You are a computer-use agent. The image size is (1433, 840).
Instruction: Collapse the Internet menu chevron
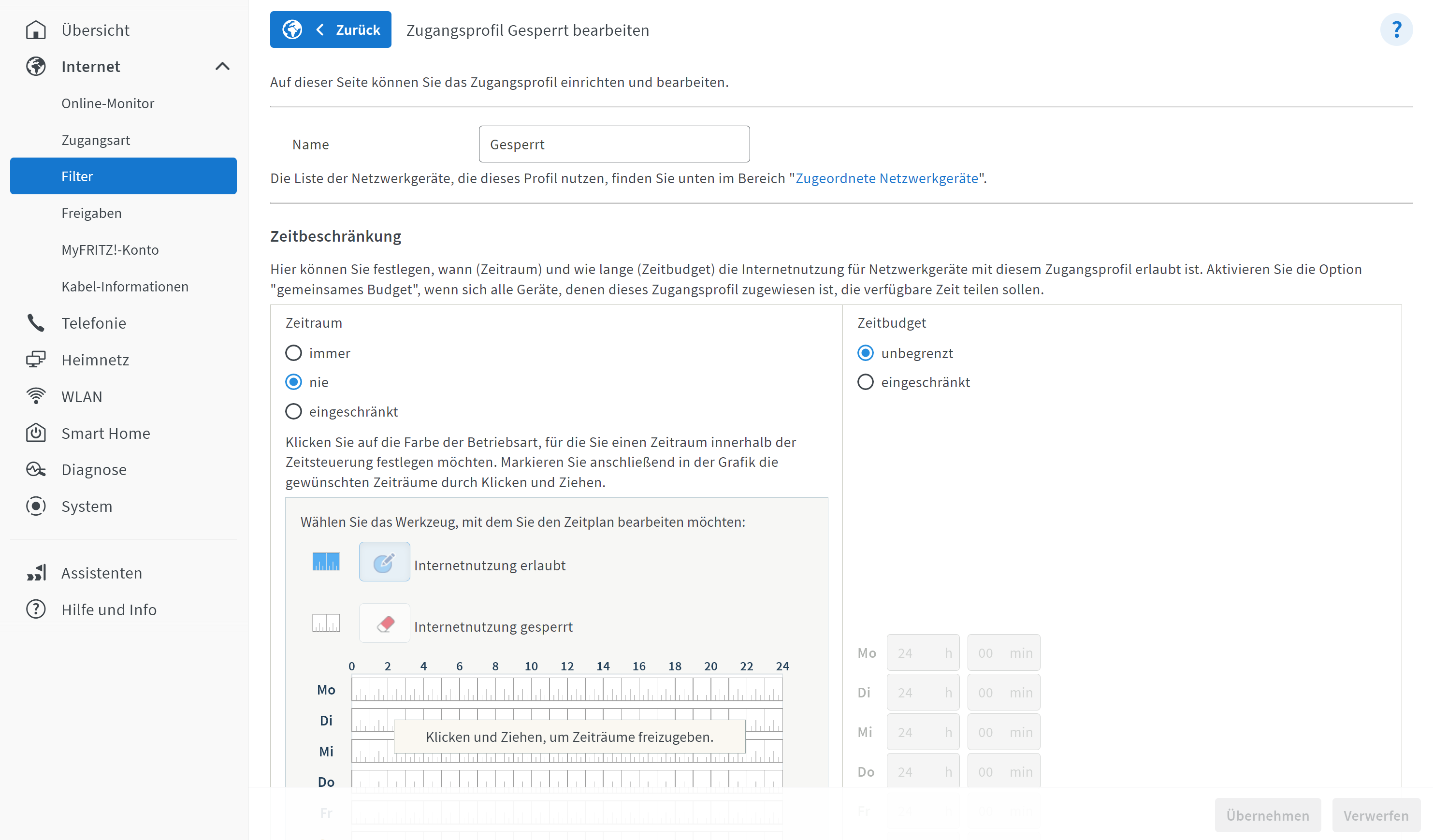coord(222,67)
